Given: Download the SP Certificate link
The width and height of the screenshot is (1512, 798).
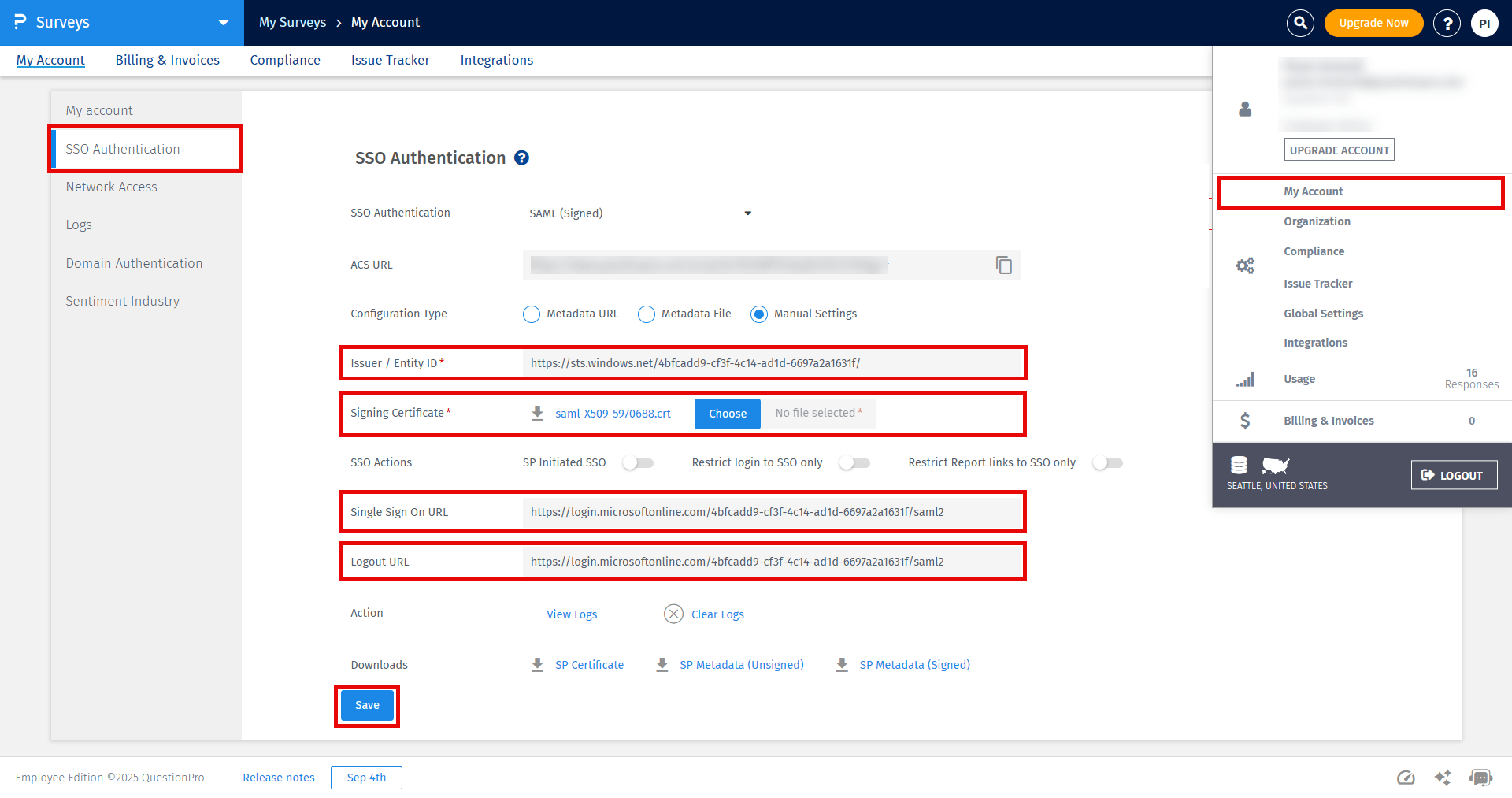Looking at the screenshot, I should [589, 665].
